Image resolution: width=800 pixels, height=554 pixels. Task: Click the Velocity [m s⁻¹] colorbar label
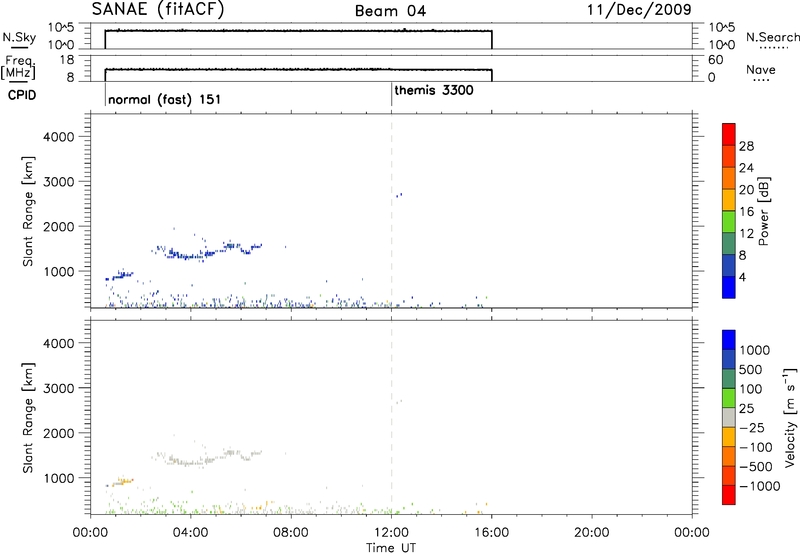click(790, 417)
